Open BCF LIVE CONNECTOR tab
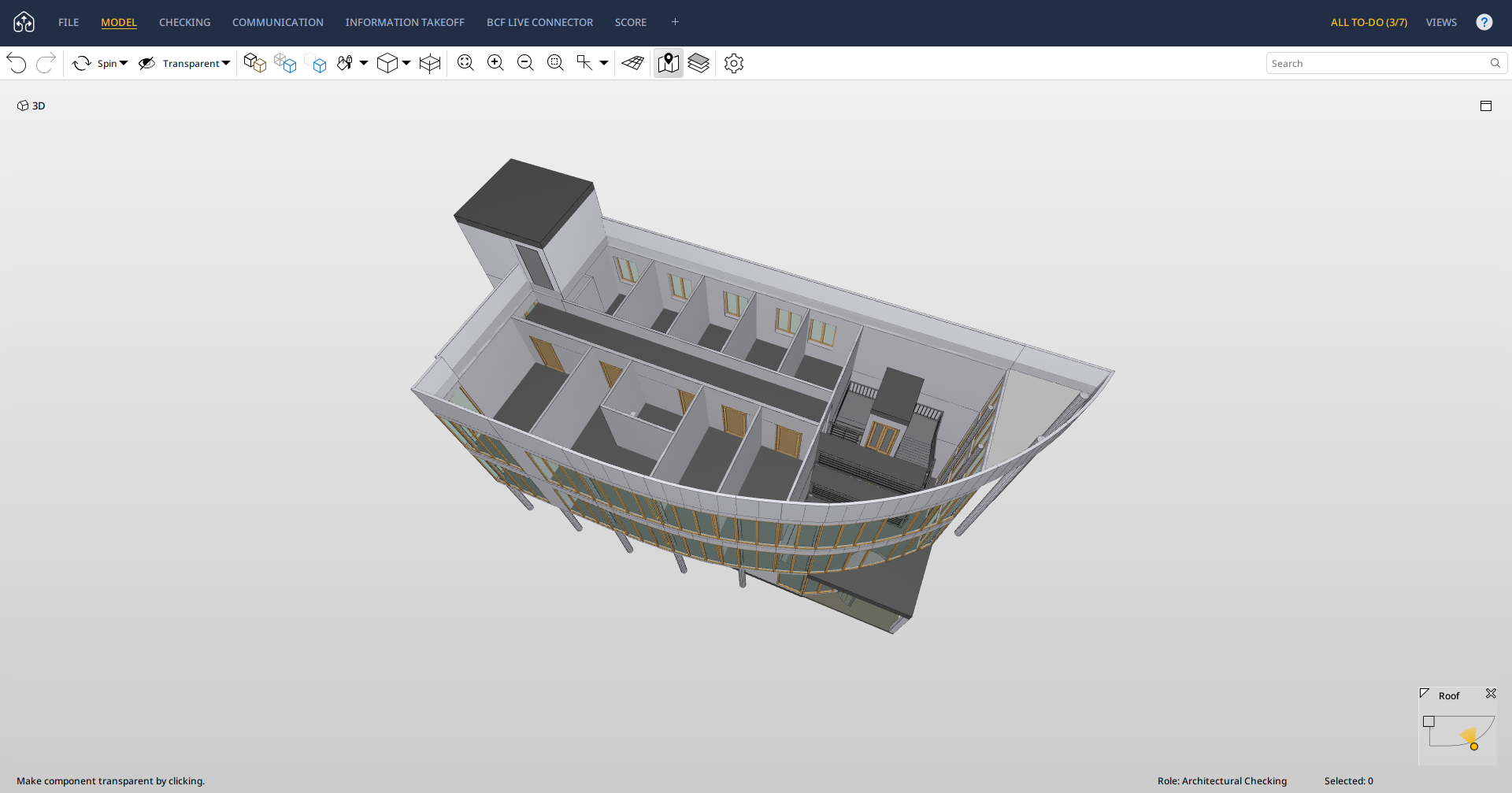 [x=540, y=22]
